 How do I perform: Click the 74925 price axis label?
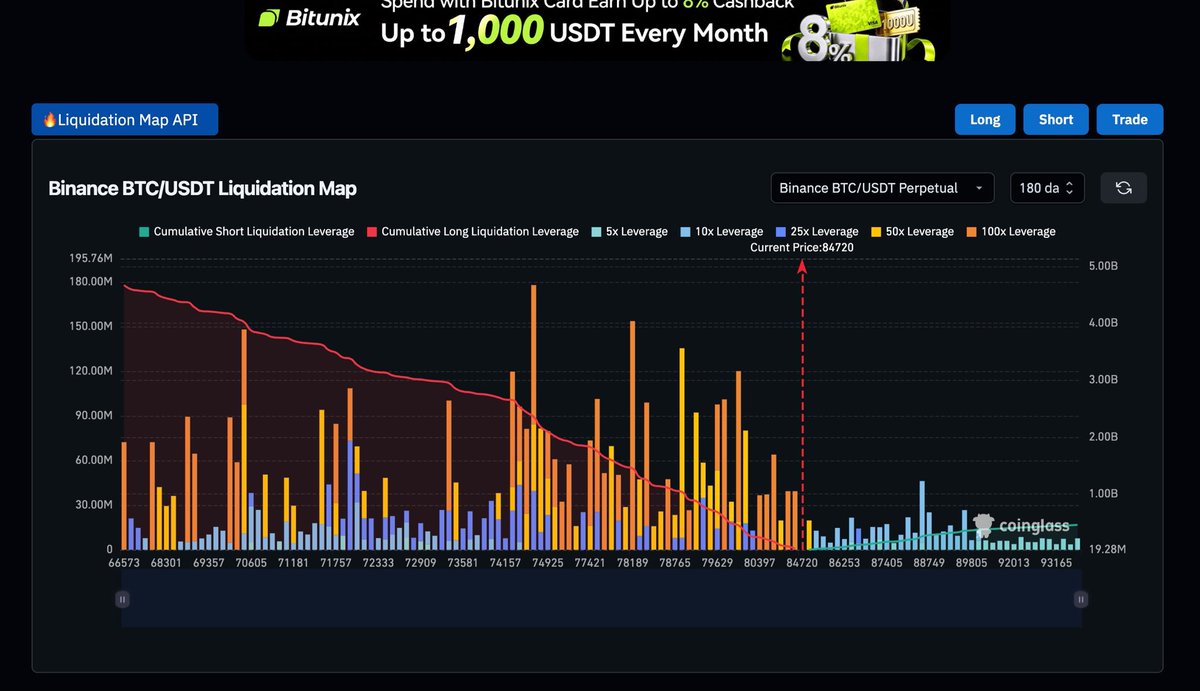coord(548,564)
